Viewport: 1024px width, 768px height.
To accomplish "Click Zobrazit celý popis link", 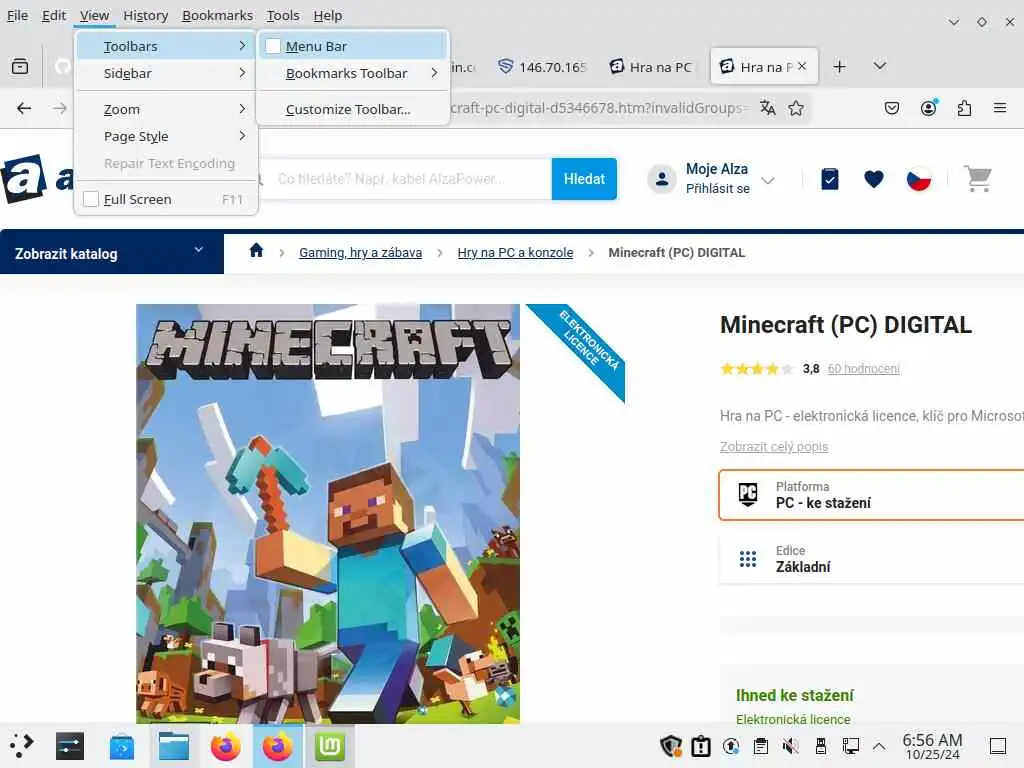I will [774, 447].
